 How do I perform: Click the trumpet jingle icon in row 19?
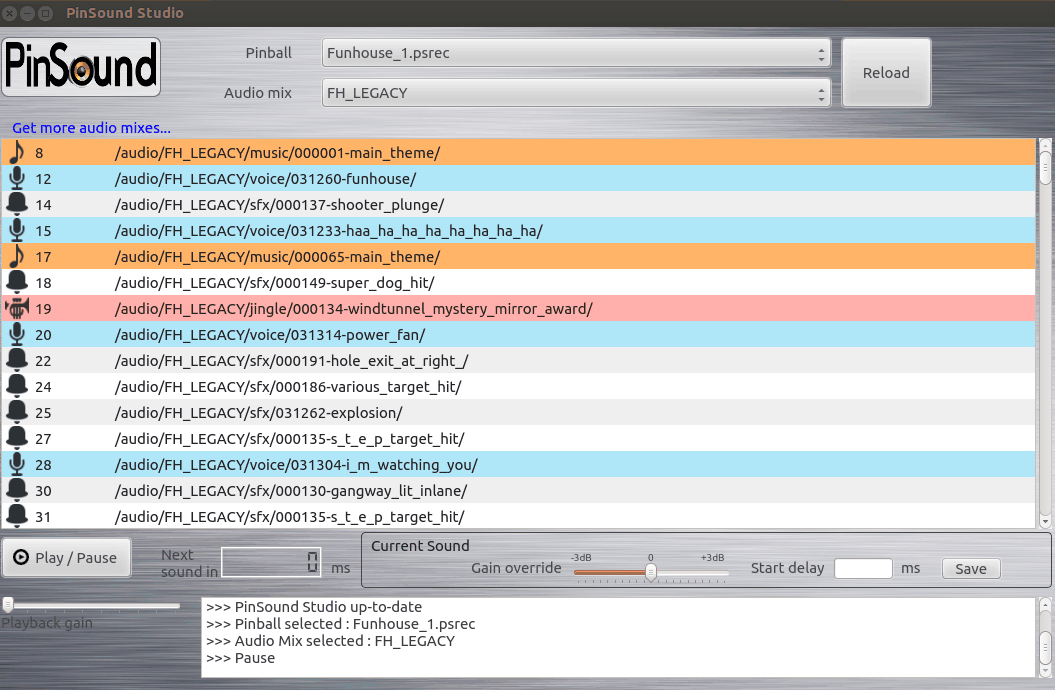(17, 309)
